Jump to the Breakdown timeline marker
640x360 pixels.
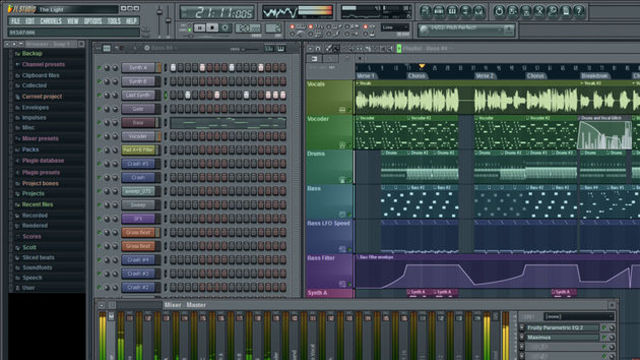595,76
